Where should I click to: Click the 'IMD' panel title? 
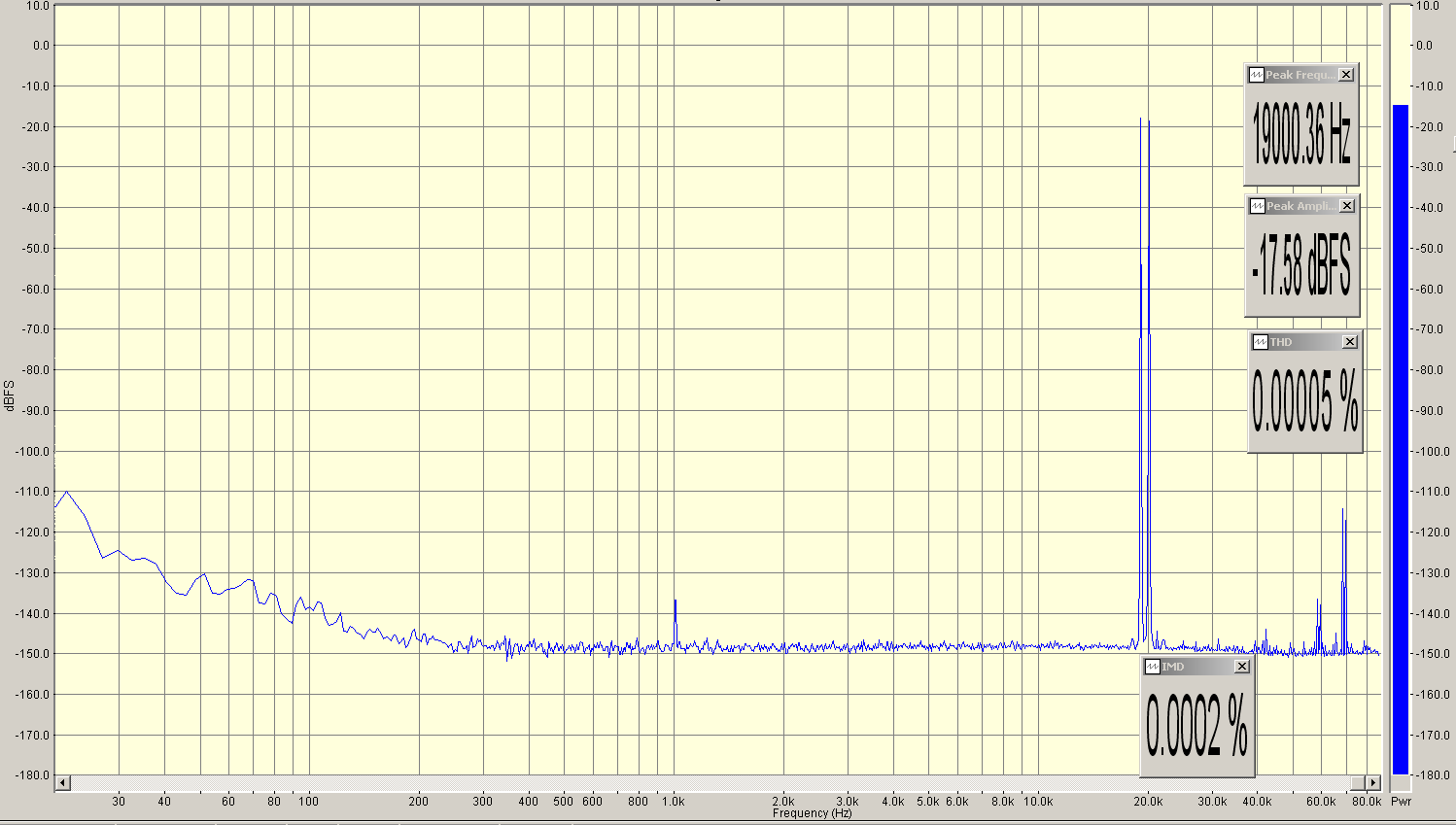tap(1173, 667)
